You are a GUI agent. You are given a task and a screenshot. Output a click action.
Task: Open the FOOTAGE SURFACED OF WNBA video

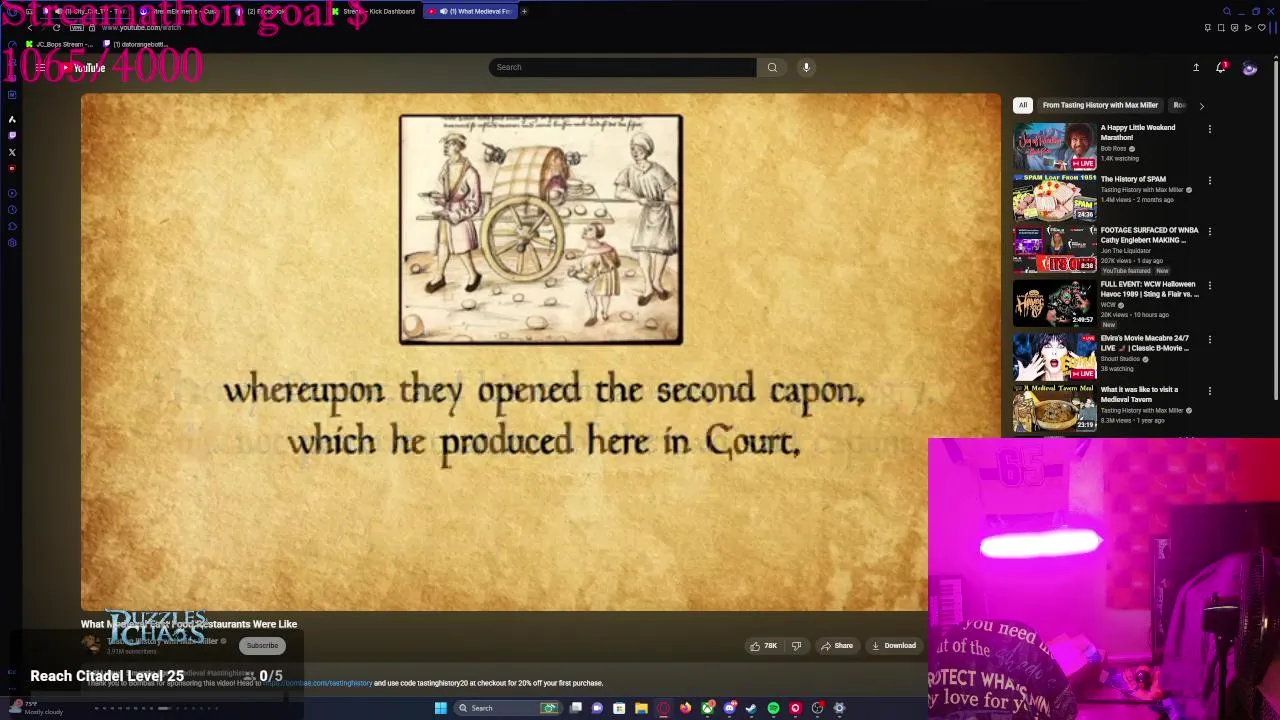(1150, 235)
